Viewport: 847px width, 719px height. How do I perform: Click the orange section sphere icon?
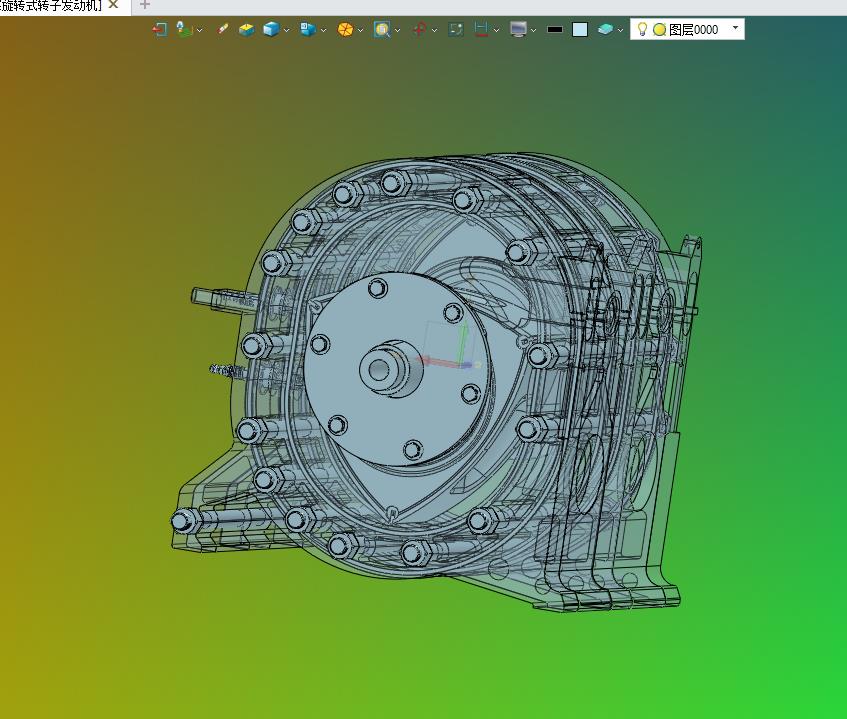[x=345, y=29]
